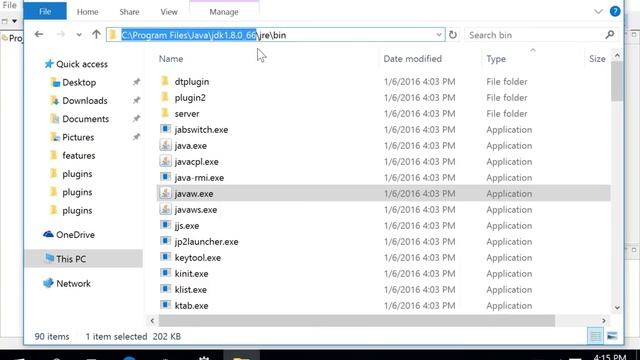
Task: Sort by the Type column header
Action: [496, 59]
